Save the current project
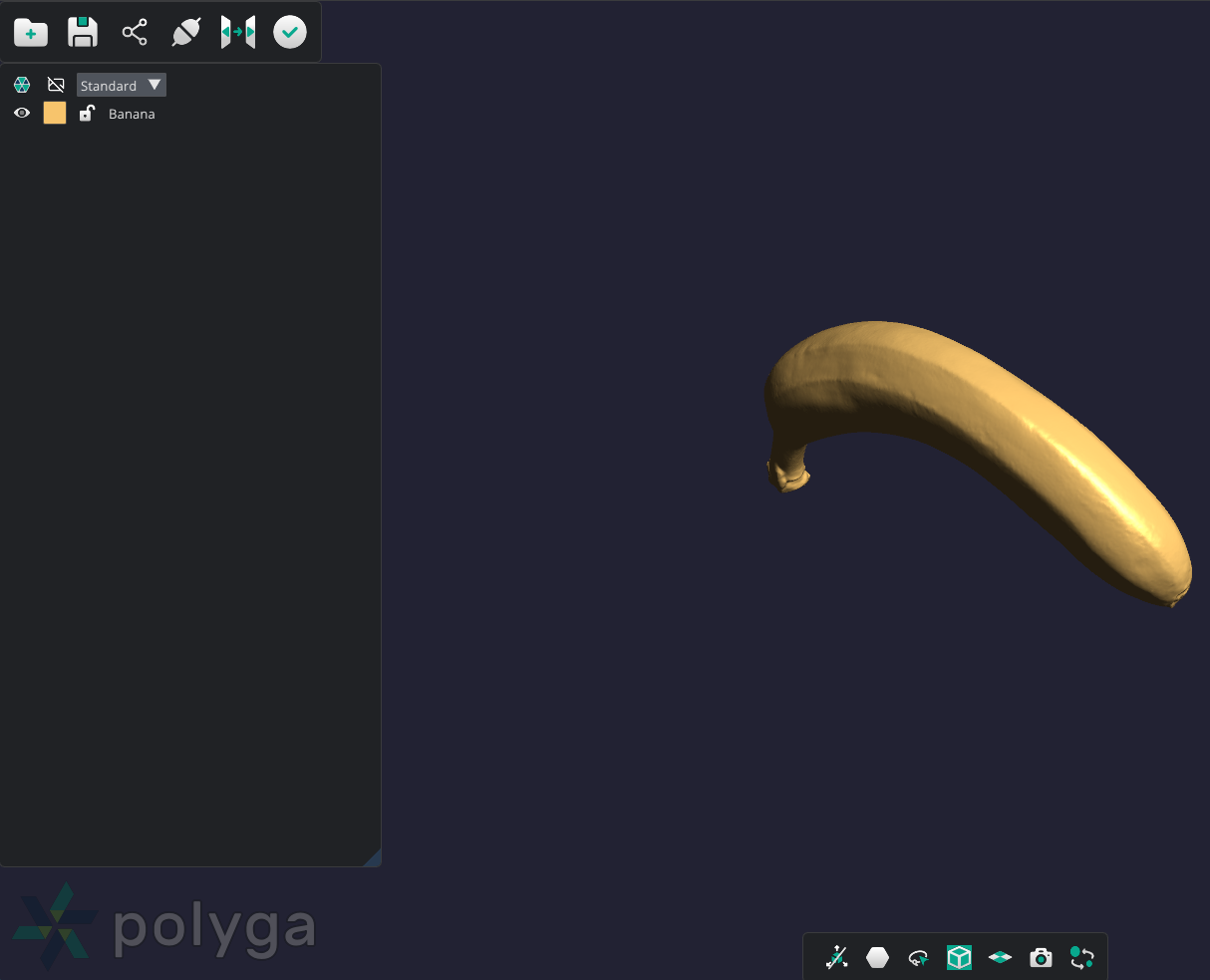 [x=82, y=32]
